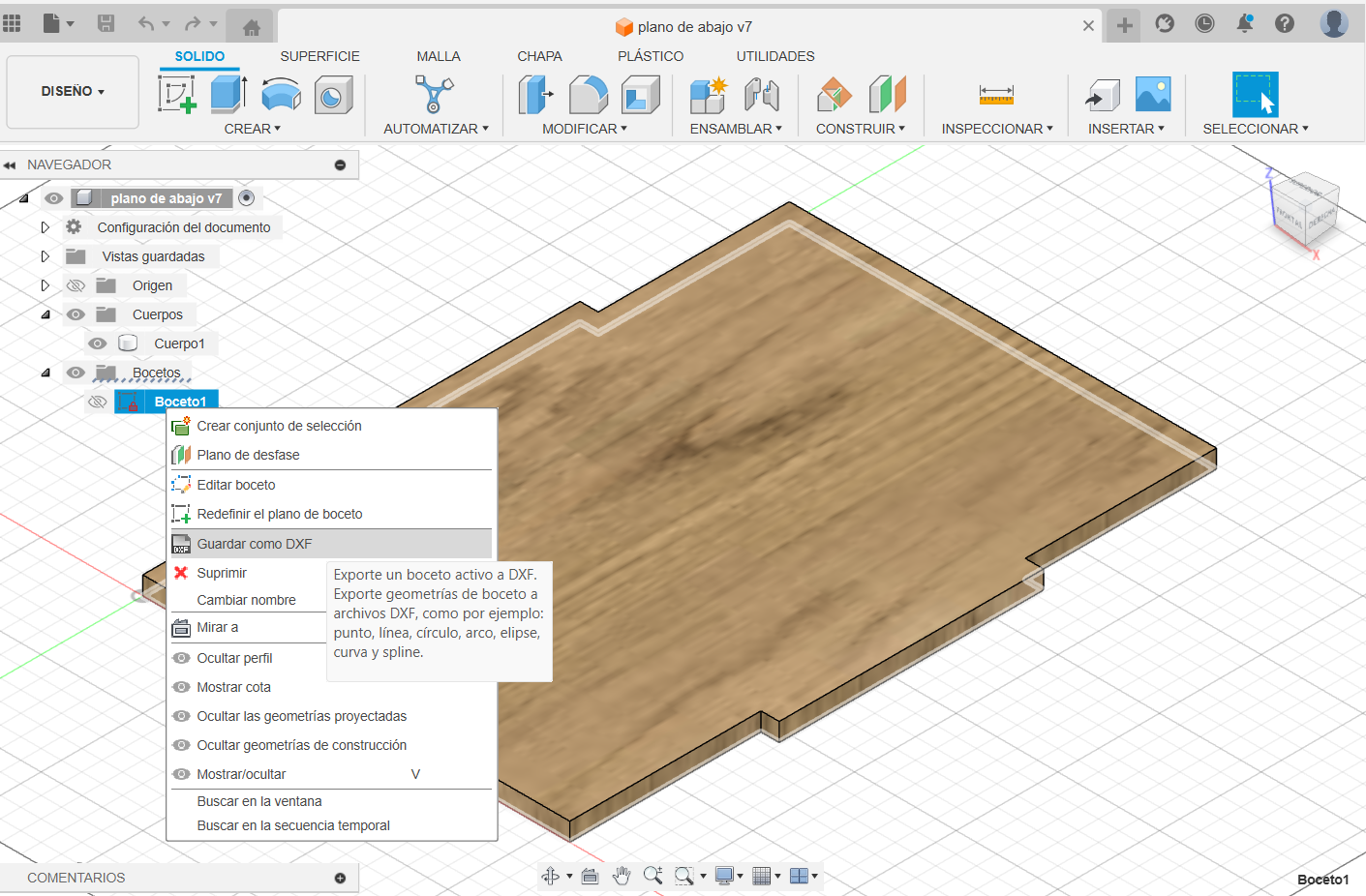This screenshot has height=896, width=1366.
Task: Select Editar boceto in the context menu
Action: (x=236, y=485)
